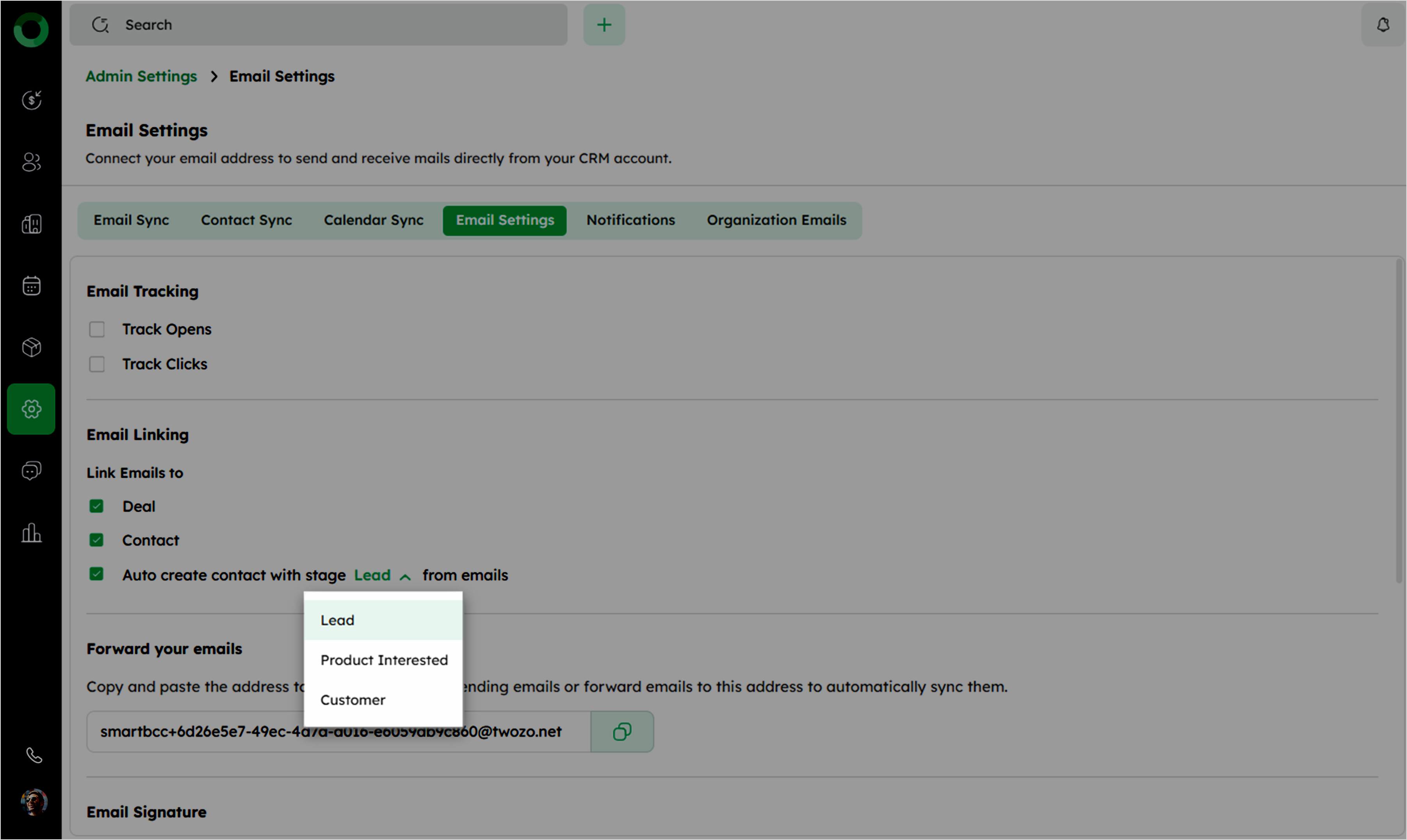The width and height of the screenshot is (1407, 840).
Task: Enable the Track Clicks checkbox
Action: [97, 364]
